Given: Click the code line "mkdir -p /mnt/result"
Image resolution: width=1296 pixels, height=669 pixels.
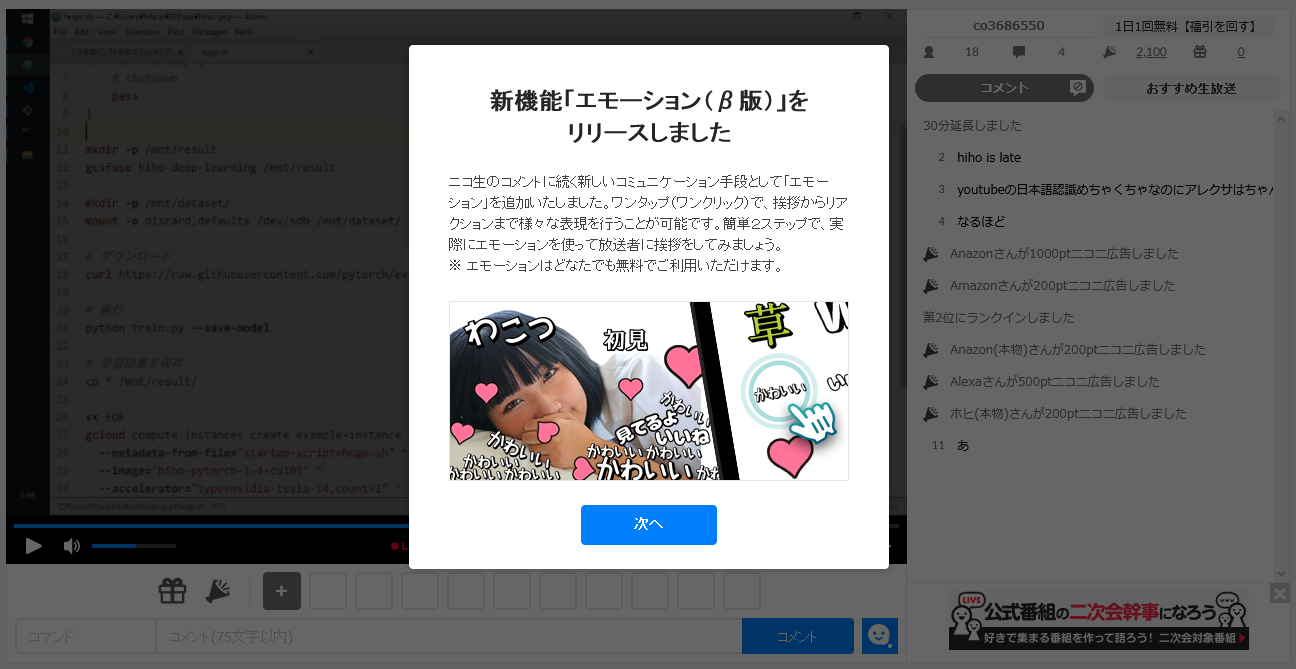Looking at the screenshot, I should click(151, 150).
